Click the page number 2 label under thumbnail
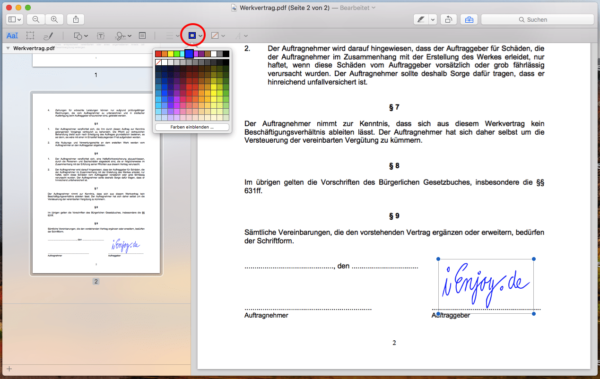The height and width of the screenshot is (379, 600). point(96,281)
